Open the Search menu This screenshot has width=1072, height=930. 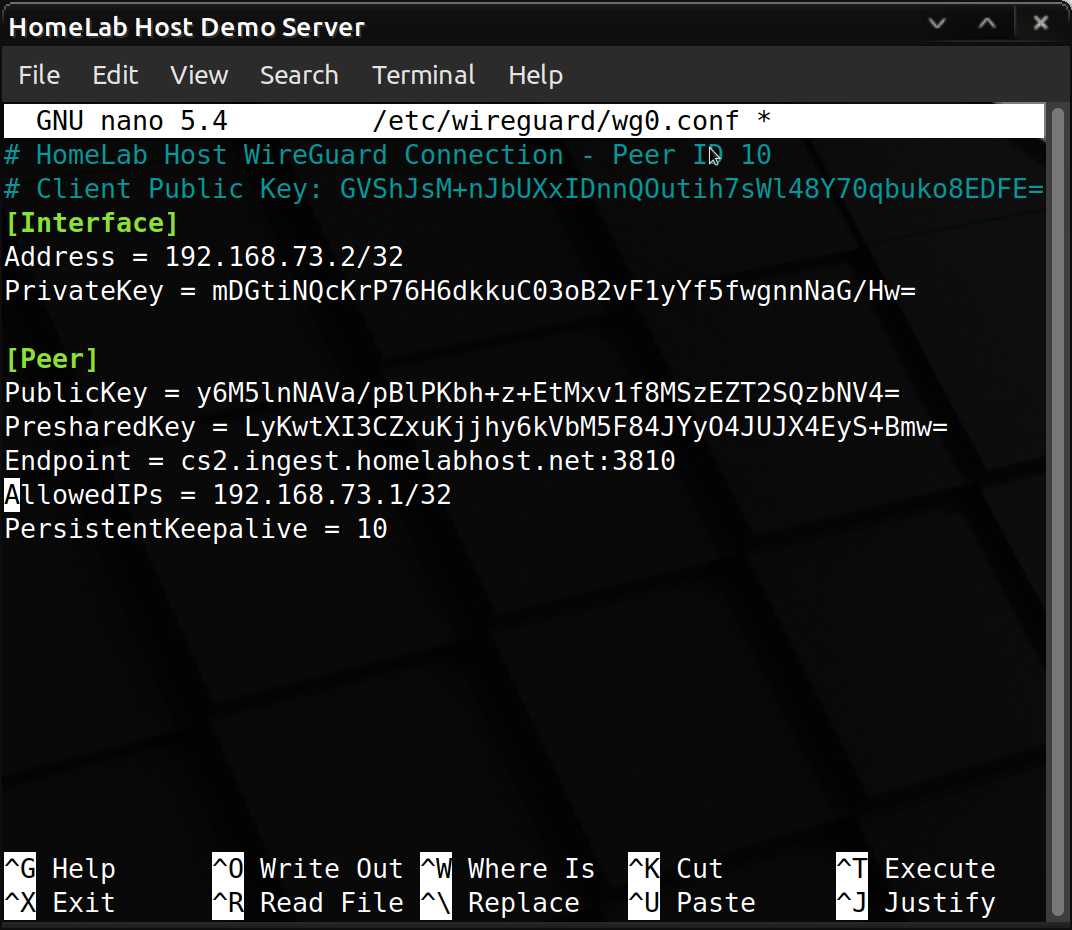click(299, 75)
